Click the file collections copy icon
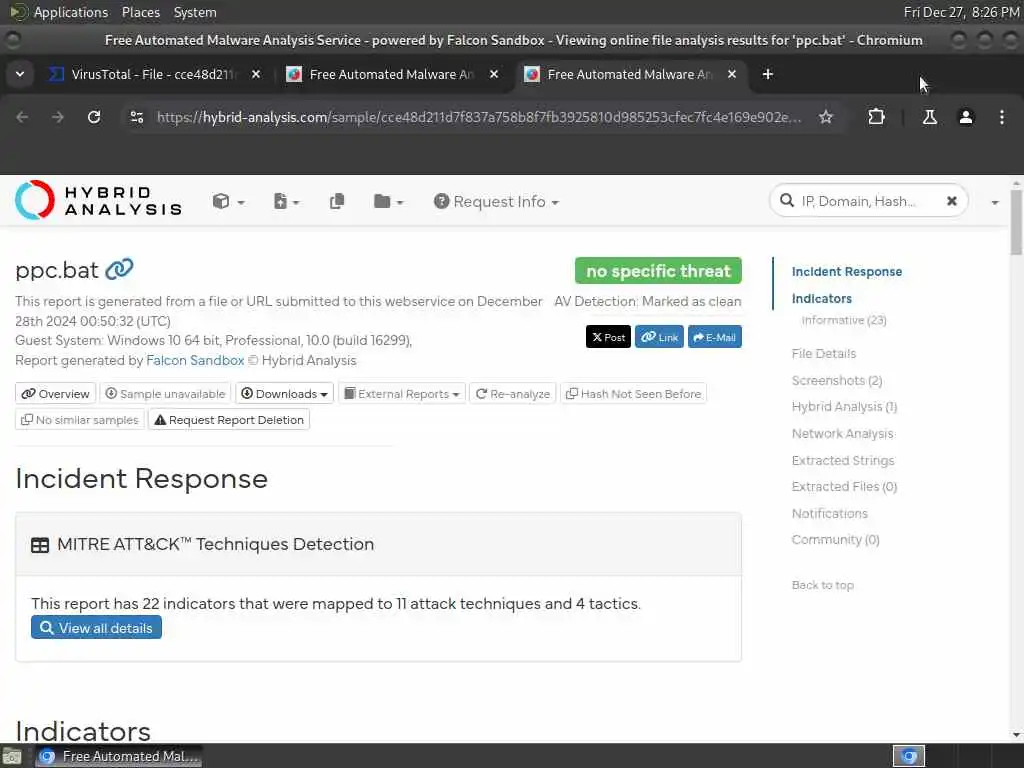Screen dimensions: 1024x768 click(337, 201)
